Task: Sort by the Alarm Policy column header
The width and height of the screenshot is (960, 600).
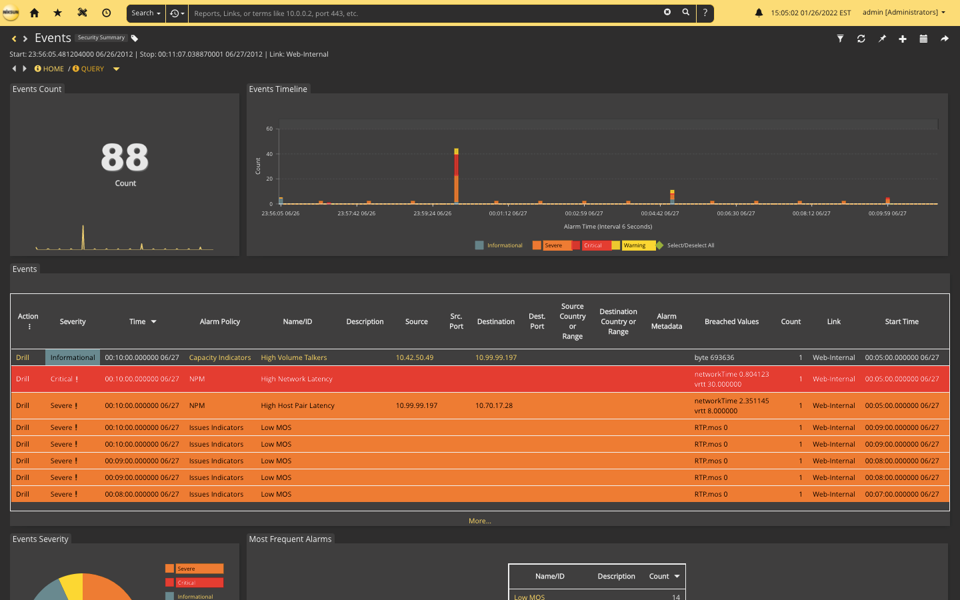Action: click(x=220, y=321)
